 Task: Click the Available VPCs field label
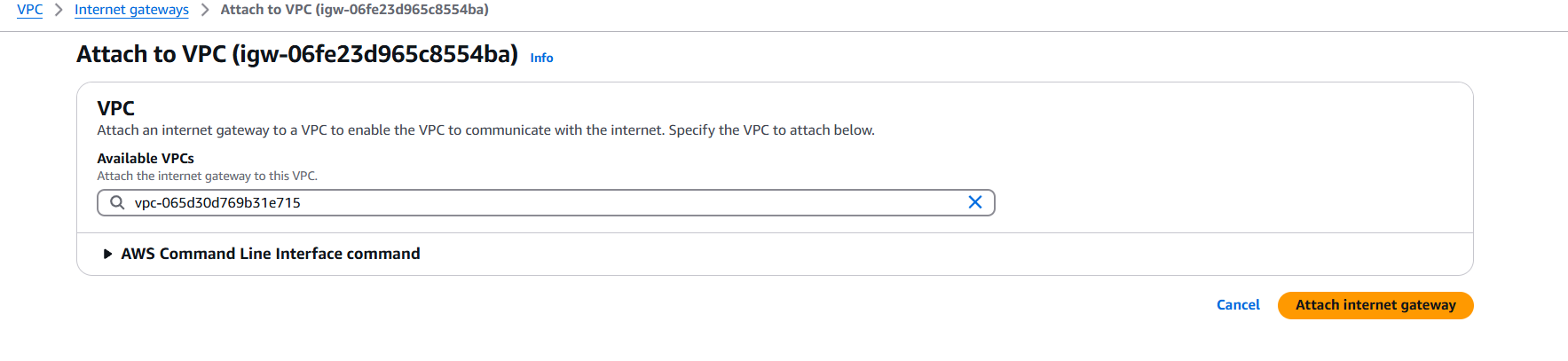click(x=146, y=158)
